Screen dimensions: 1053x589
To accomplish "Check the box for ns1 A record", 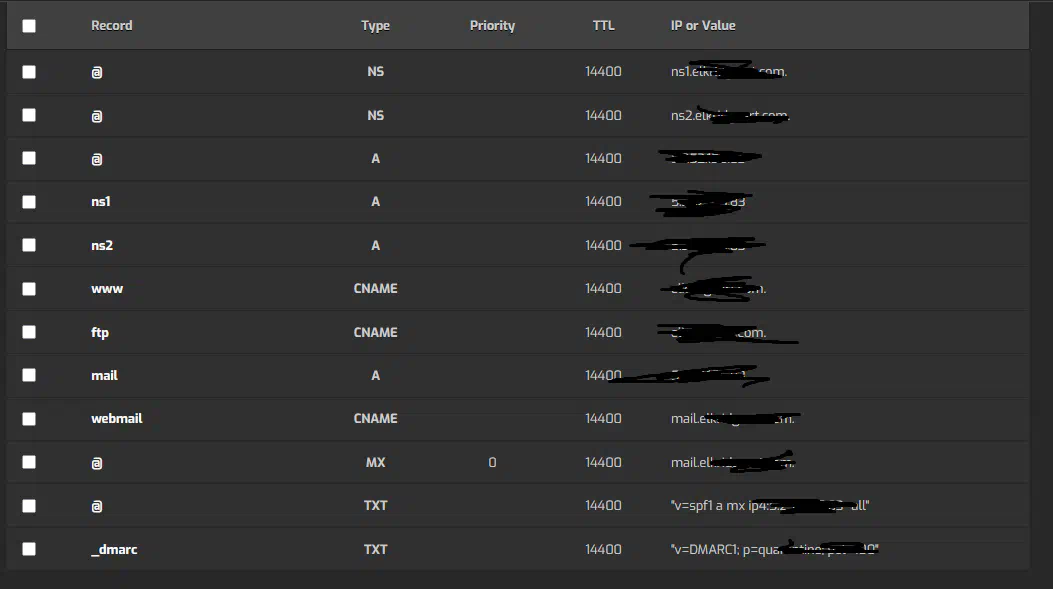I will (x=29, y=202).
